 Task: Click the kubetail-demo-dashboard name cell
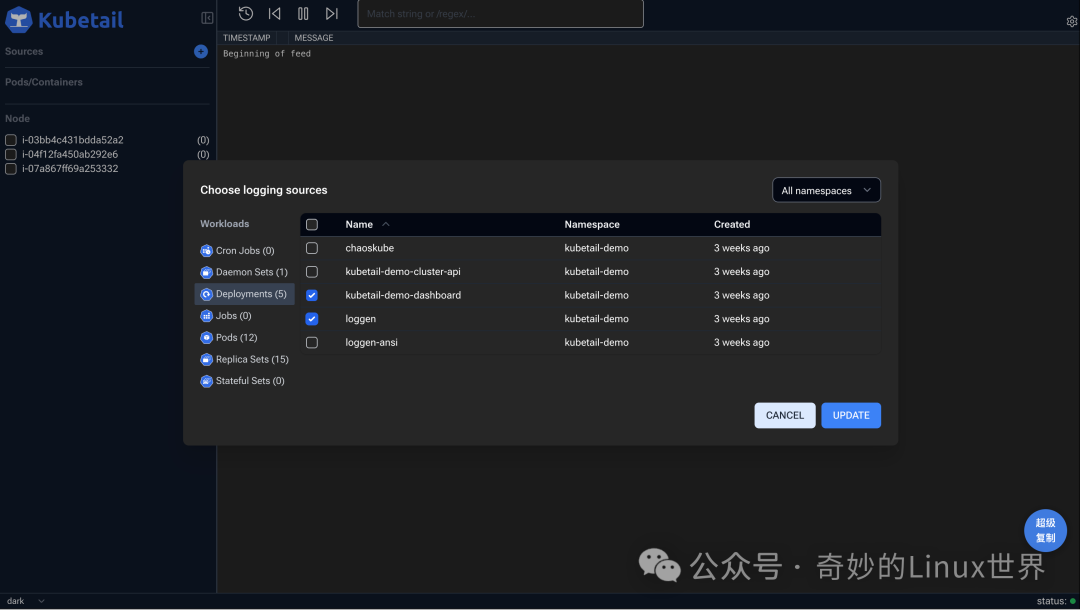click(x=403, y=295)
